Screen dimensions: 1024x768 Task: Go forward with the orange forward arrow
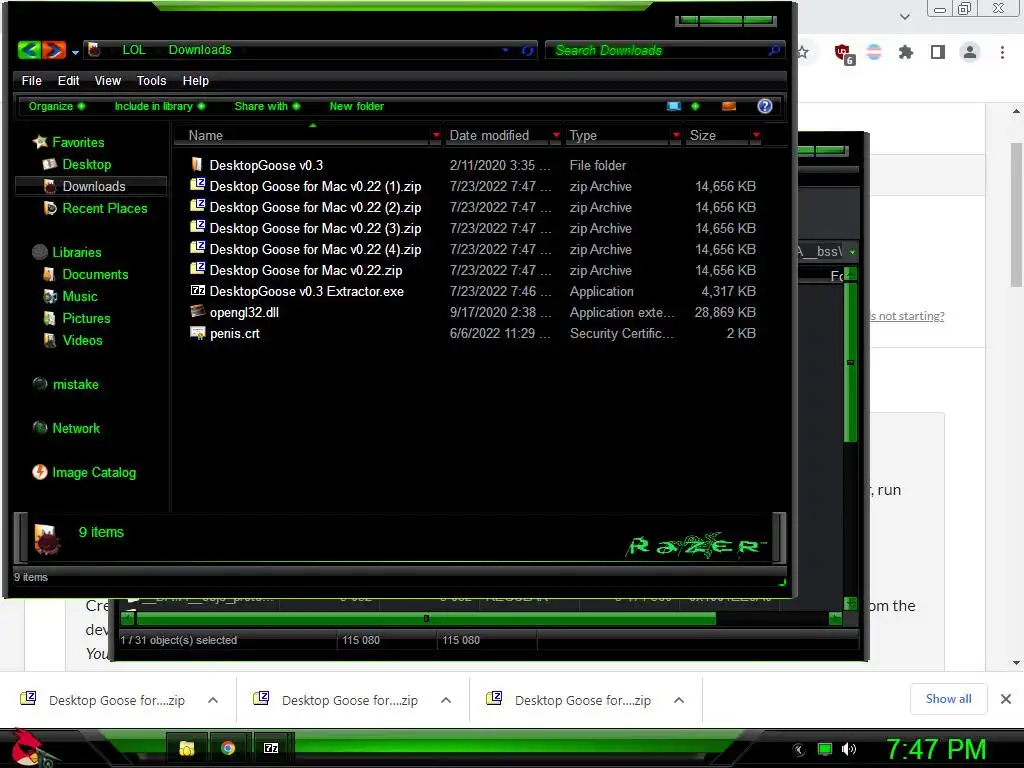[x=54, y=50]
